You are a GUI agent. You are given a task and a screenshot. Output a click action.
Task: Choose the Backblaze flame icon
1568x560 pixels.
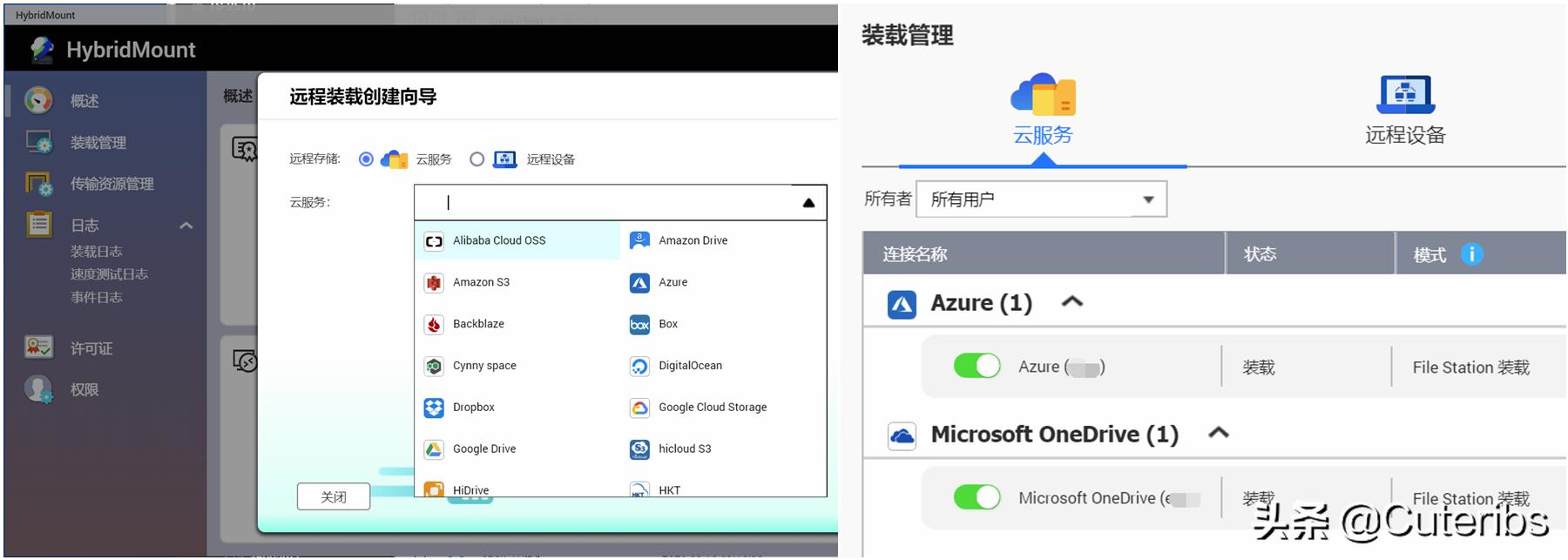(434, 325)
